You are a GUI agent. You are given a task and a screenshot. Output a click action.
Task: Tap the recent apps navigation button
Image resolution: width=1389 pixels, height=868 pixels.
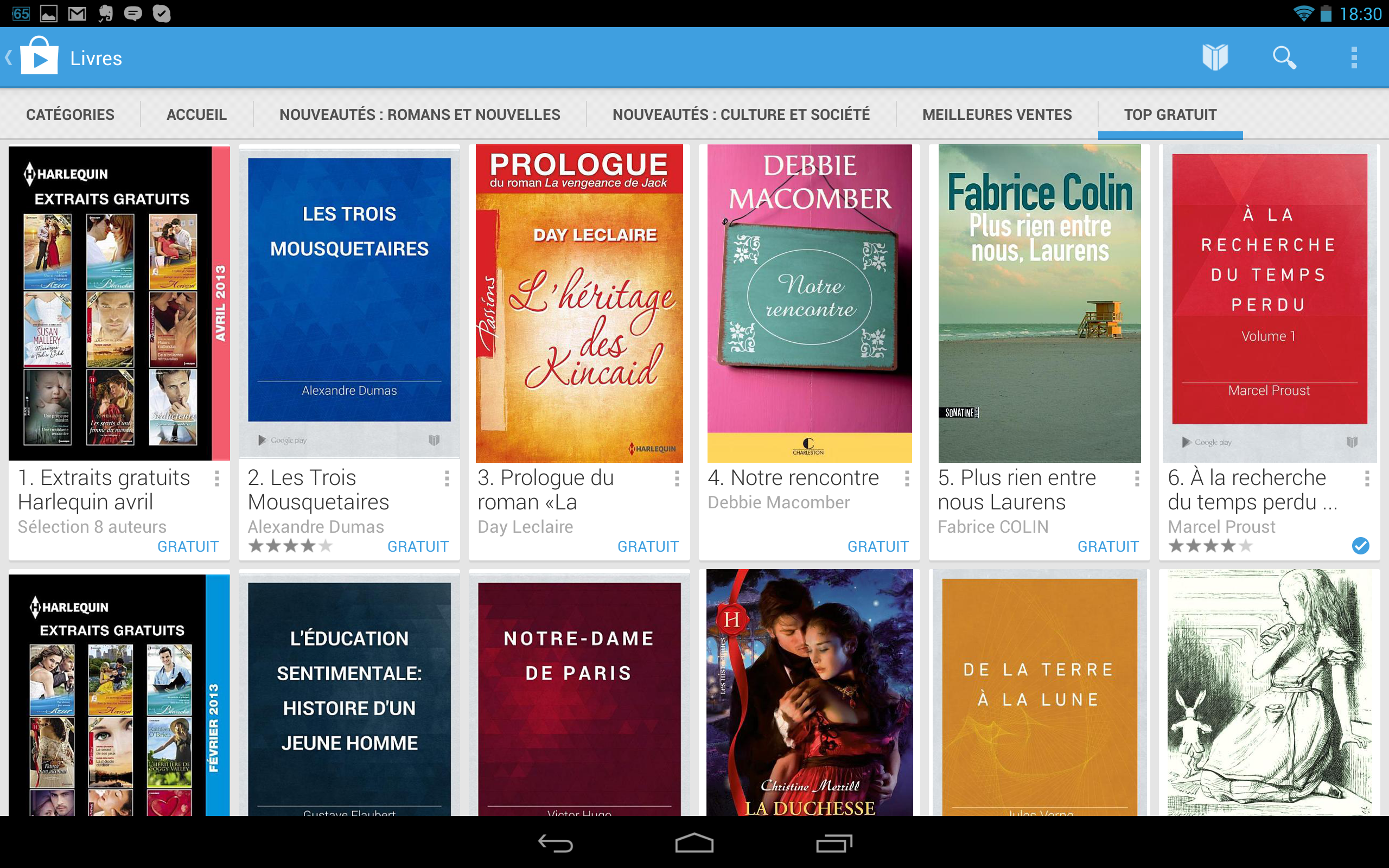834,843
